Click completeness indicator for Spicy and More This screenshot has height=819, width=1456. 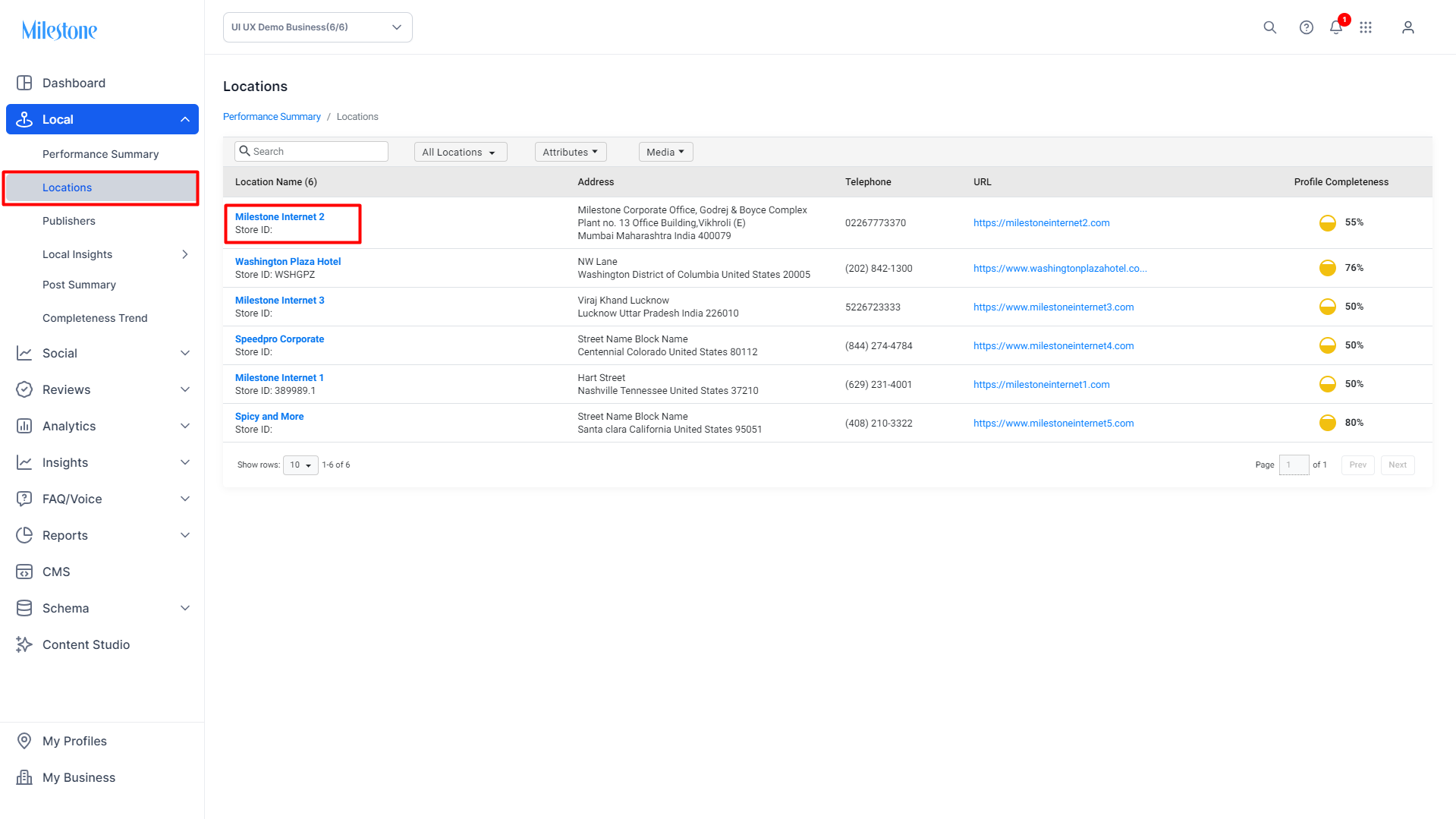click(1327, 423)
